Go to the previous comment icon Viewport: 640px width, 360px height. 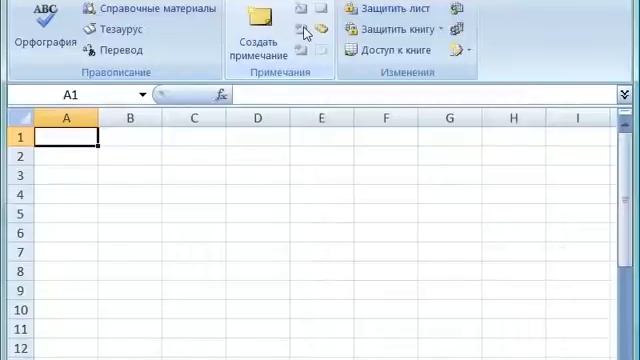tap(301, 29)
